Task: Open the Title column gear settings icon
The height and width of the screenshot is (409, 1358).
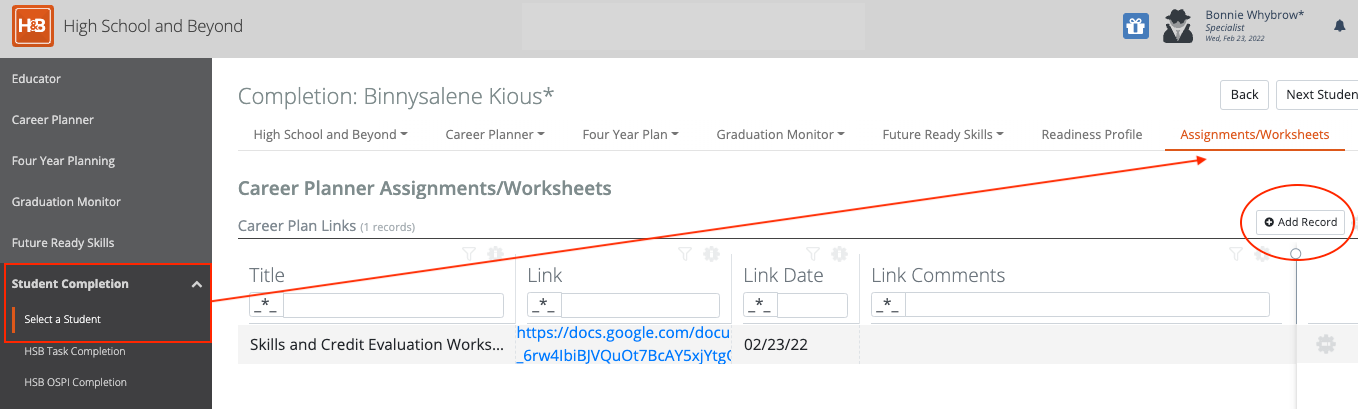Action: click(x=495, y=254)
